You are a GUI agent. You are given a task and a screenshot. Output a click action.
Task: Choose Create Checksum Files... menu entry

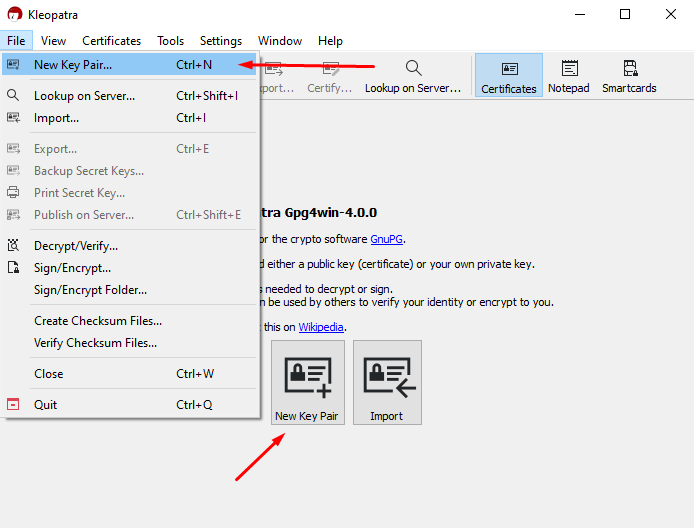pyautogui.click(x=129, y=320)
